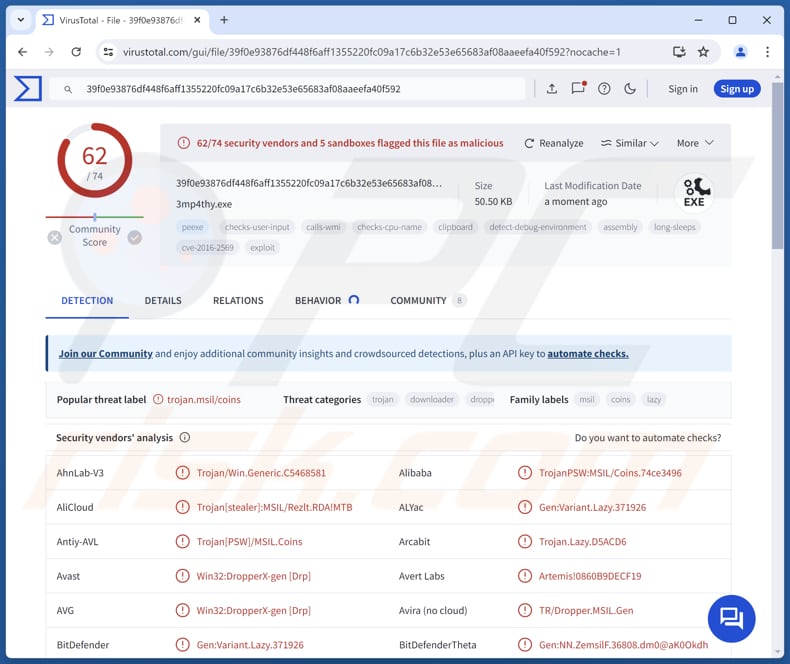790x664 pixels.
Task: Click Avira's TR/Dropper.MSIL.Gen result
Action: coord(586,611)
